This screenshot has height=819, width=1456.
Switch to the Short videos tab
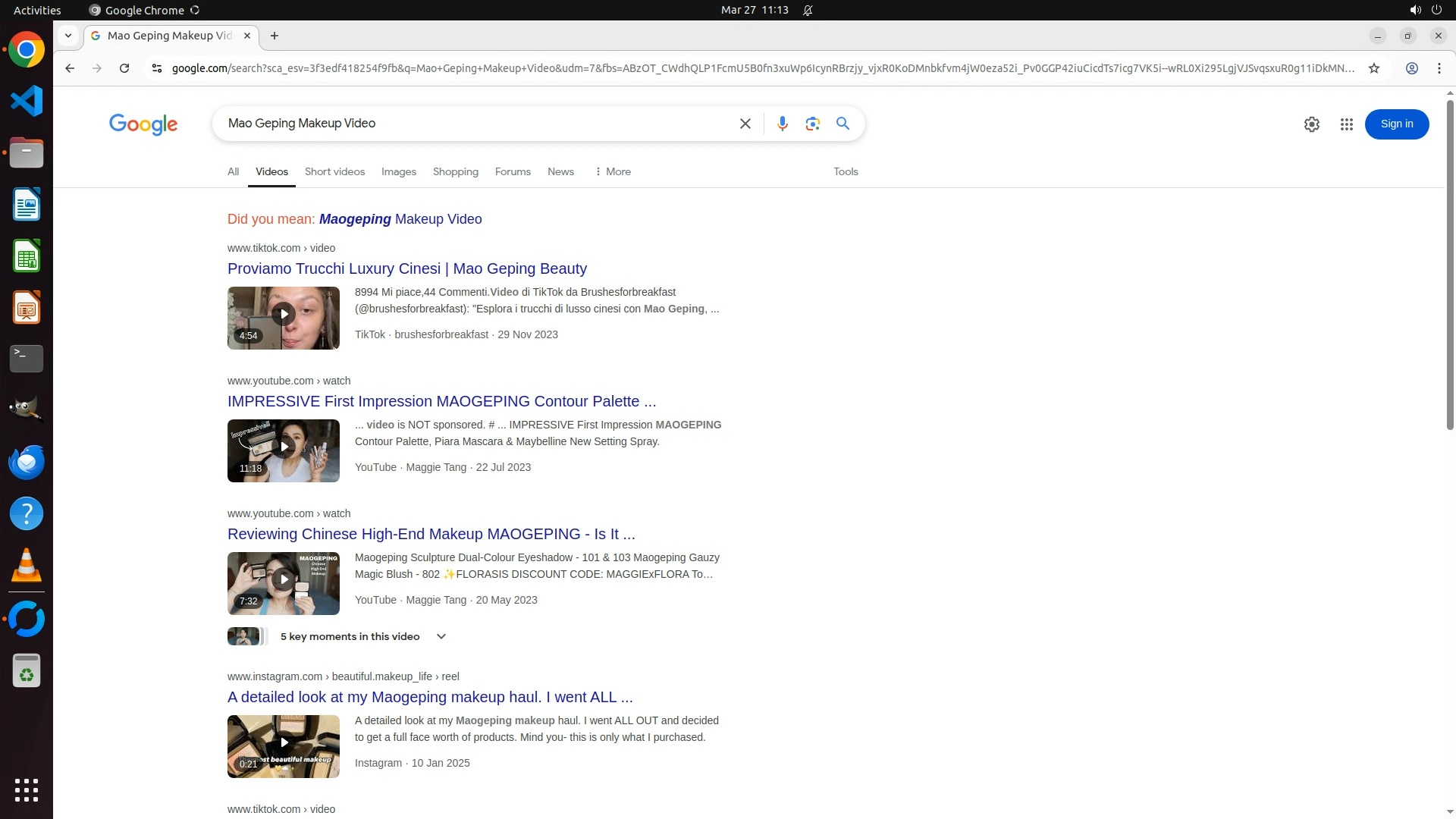(x=334, y=171)
